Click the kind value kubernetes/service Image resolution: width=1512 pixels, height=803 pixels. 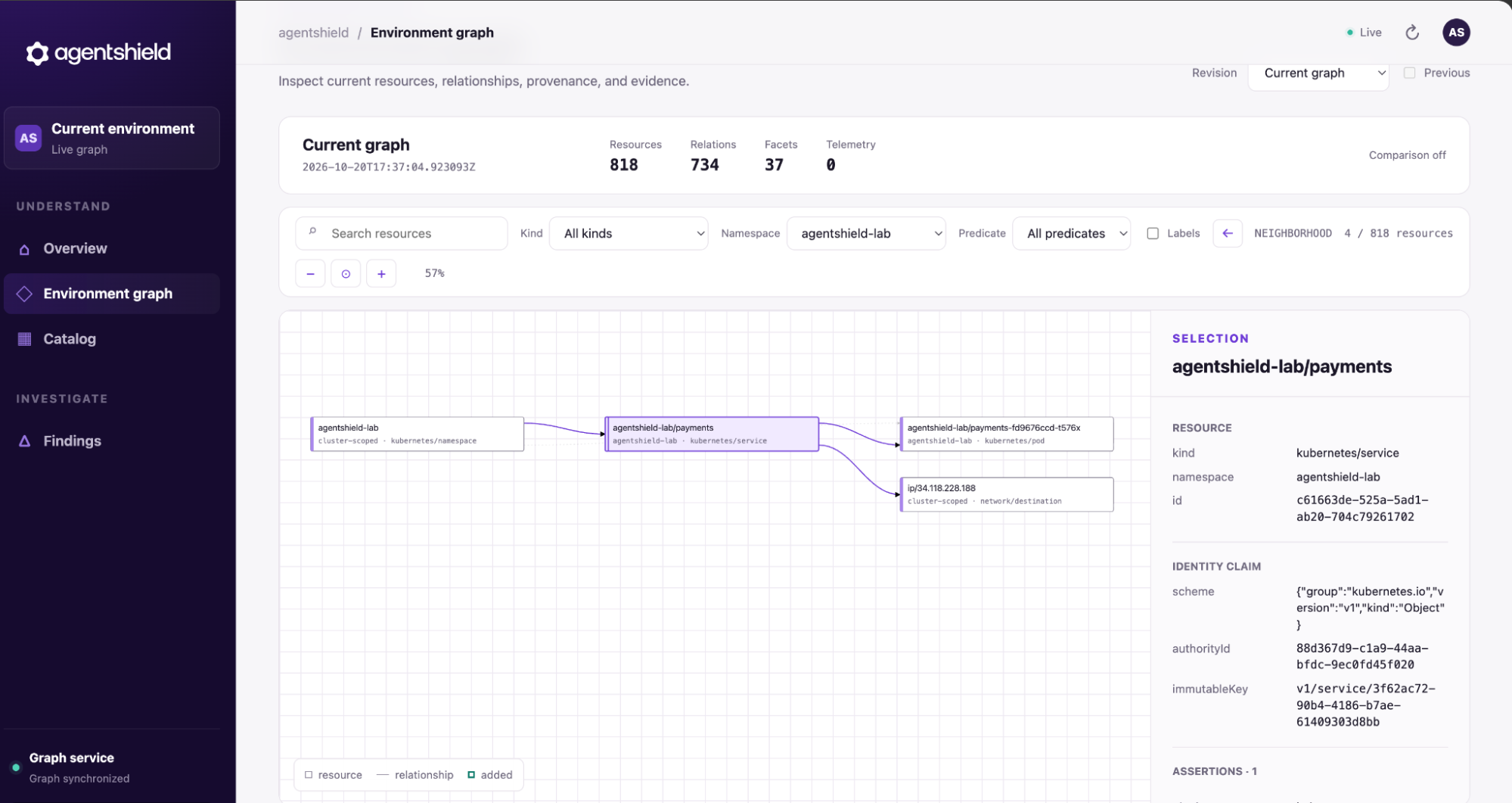[x=1347, y=453]
